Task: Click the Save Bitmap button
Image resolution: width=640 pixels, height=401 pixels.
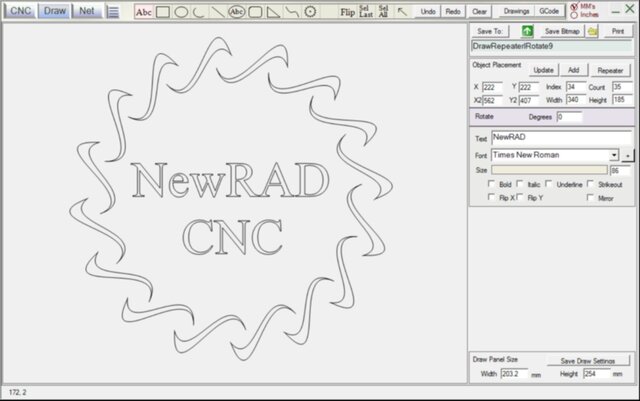Action: pyautogui.click(x=562, y=31)
